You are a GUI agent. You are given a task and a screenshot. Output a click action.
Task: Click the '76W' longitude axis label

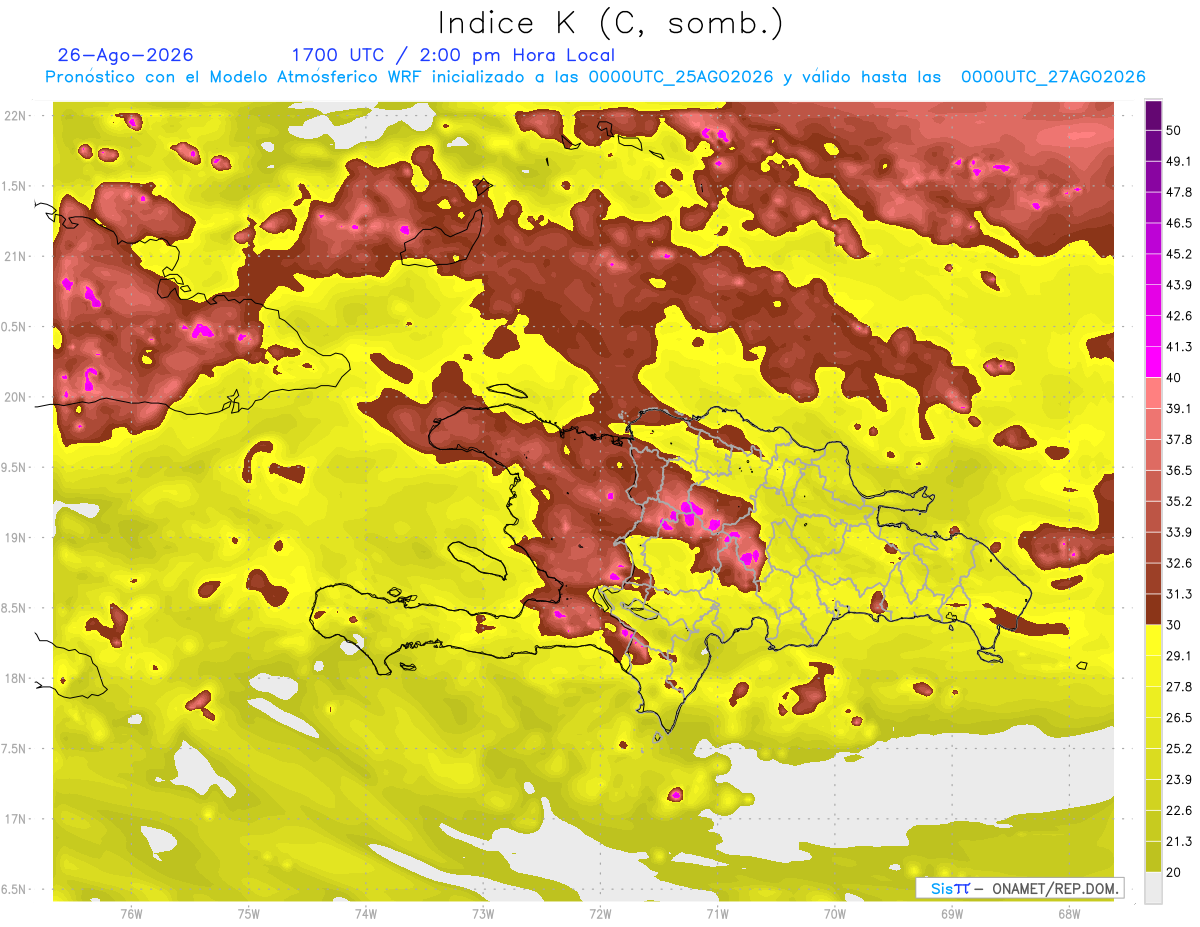click(x=131, y=914)
